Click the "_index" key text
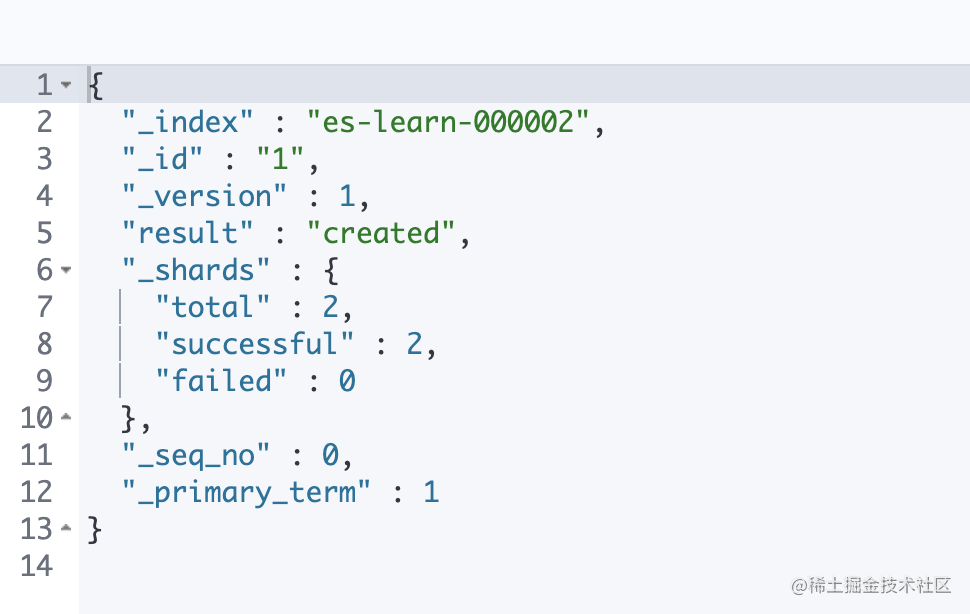 click(188, 122)
